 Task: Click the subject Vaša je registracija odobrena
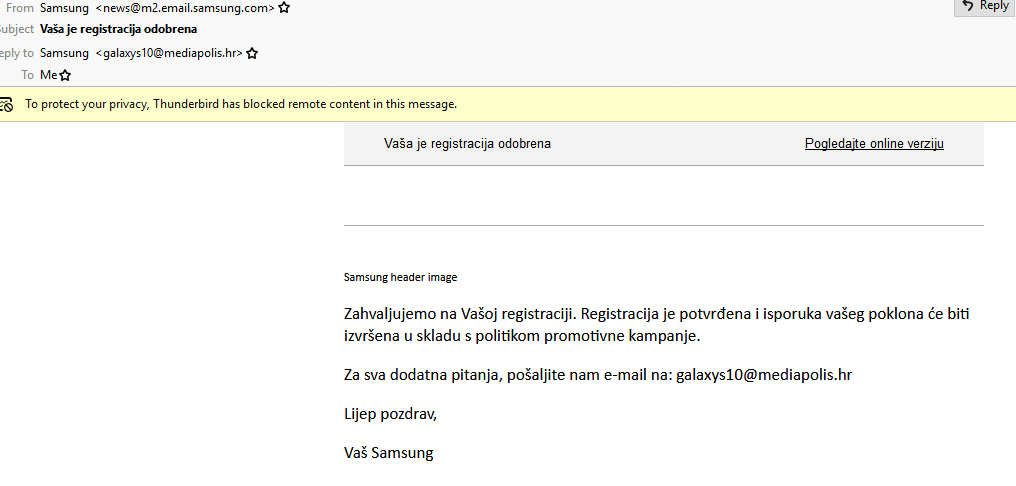click(x=118, y=29)
